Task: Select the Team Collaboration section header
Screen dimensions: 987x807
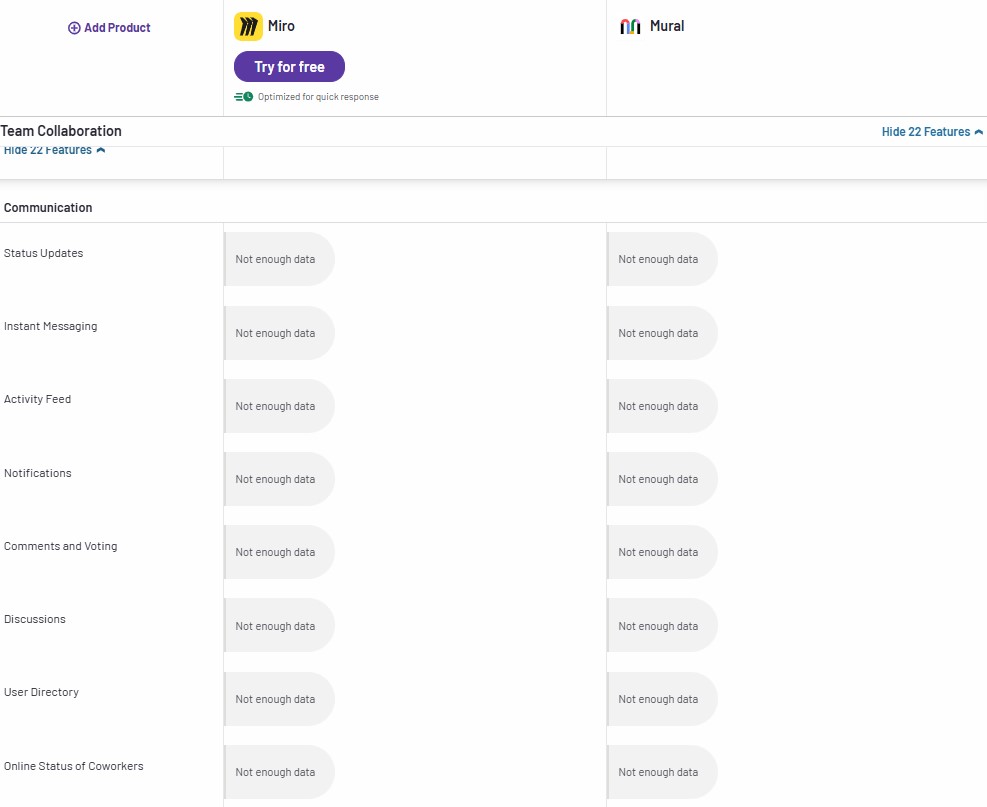Action: 61,131
